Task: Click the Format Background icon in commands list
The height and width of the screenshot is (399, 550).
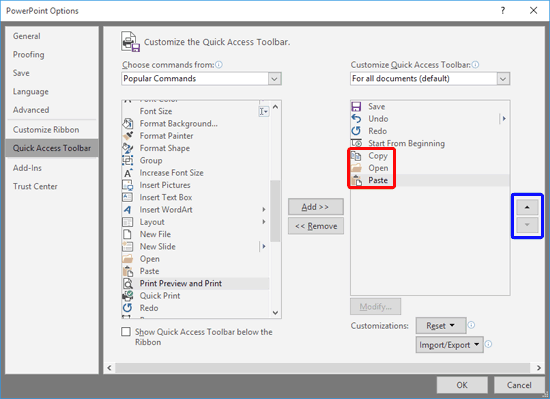Action: (127, 123)
